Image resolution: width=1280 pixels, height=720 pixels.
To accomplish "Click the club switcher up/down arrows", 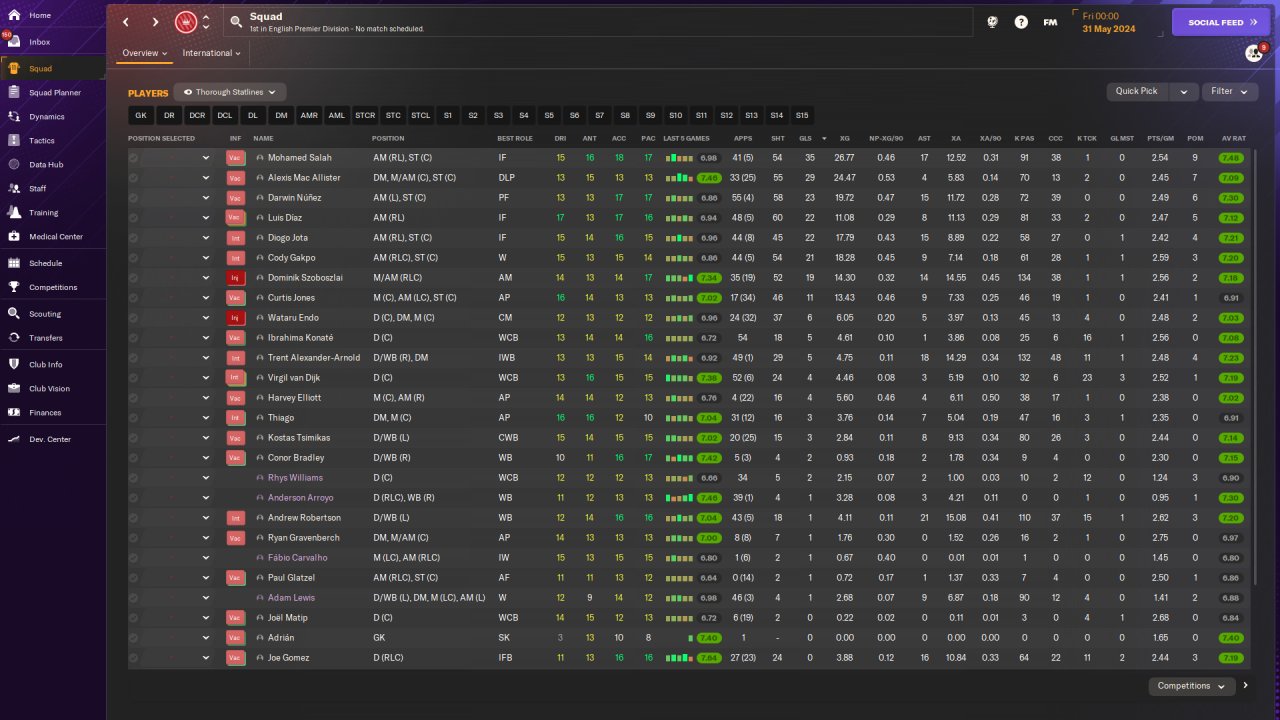I will [206, 22].
